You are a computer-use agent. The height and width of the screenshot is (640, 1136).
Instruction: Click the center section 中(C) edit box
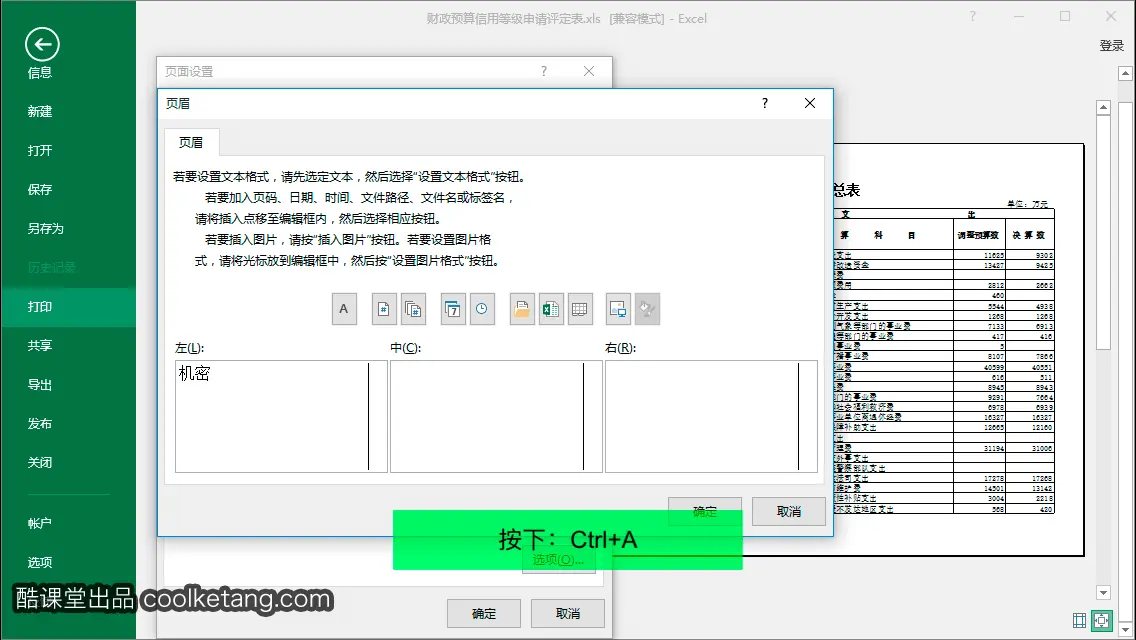click(x=496, y=416)
